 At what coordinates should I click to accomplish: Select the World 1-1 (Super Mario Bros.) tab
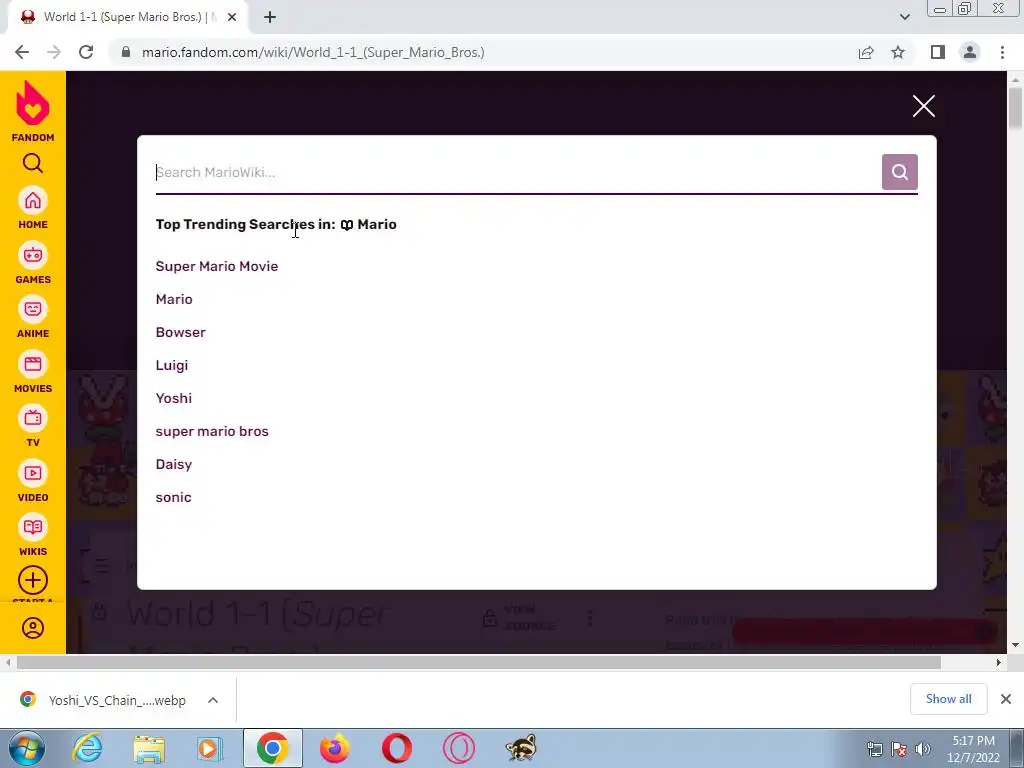[x=128, y=18]
